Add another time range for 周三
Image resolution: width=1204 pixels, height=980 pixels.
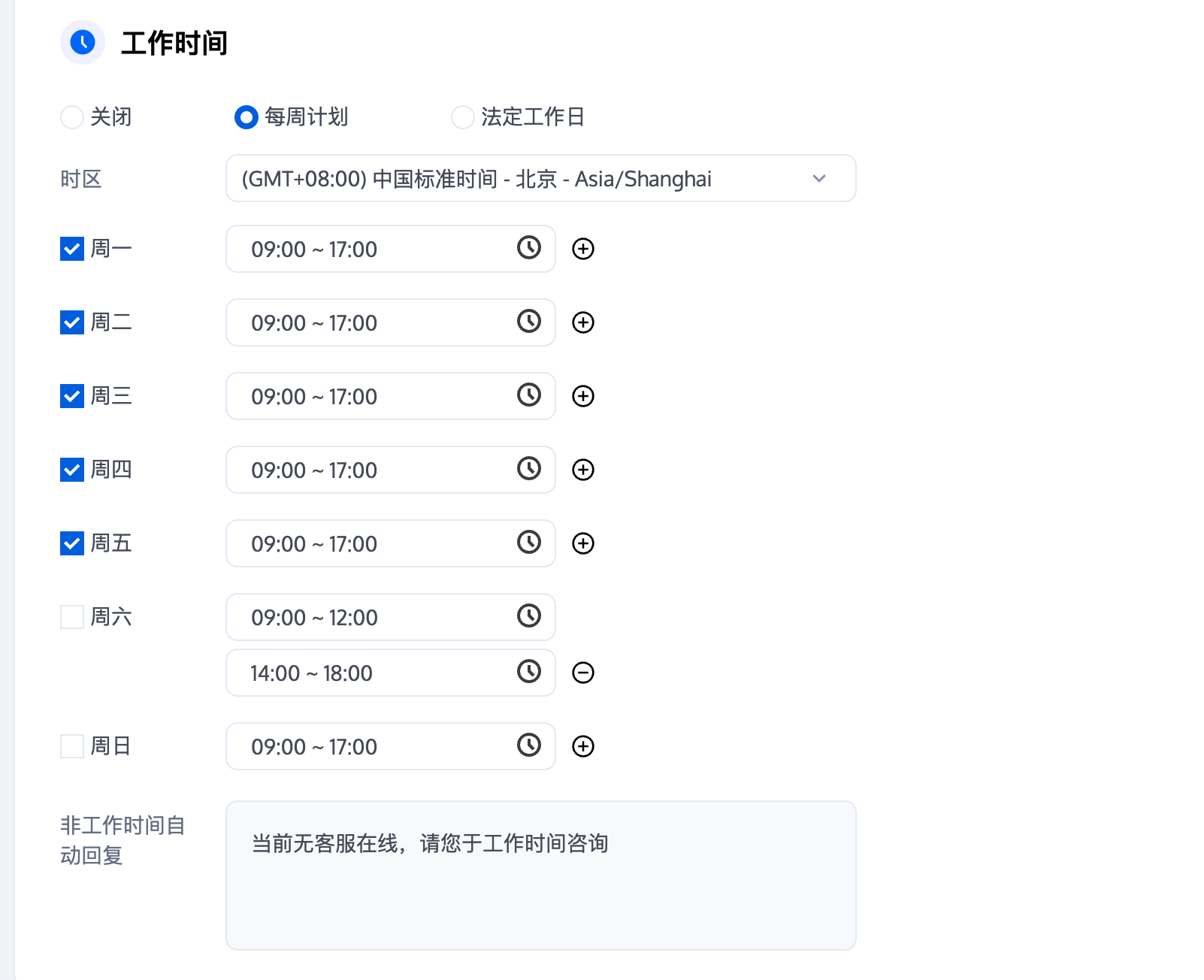[583, 396]
